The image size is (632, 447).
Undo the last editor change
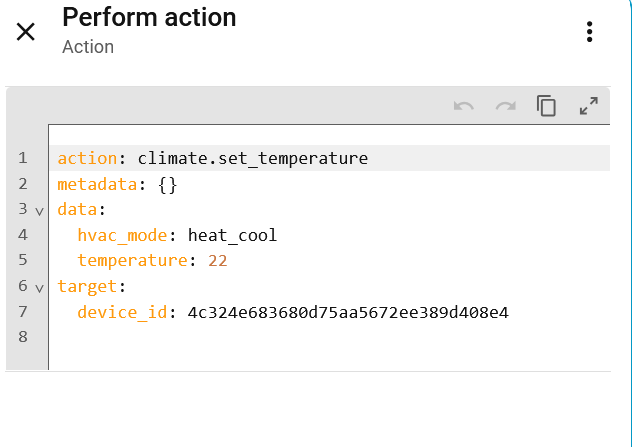pos(464,106)
